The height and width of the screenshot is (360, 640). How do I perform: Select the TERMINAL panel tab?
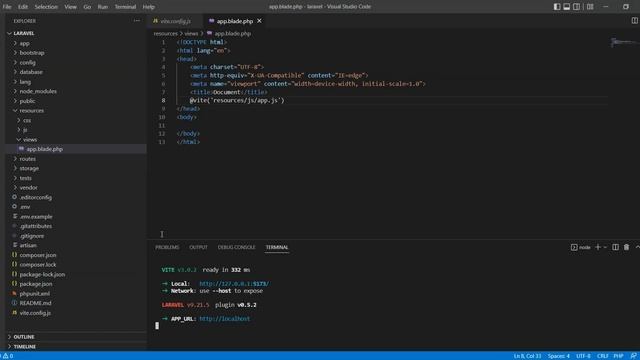coord(277,247)
